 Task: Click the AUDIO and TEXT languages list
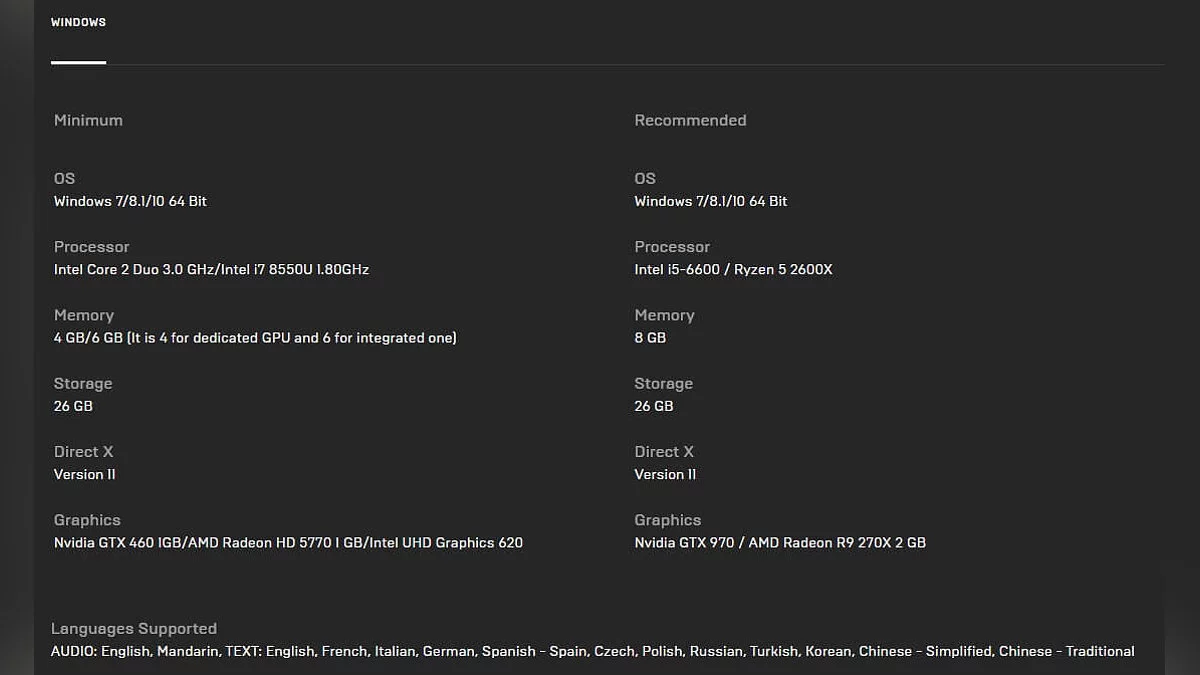pos(592,651)
